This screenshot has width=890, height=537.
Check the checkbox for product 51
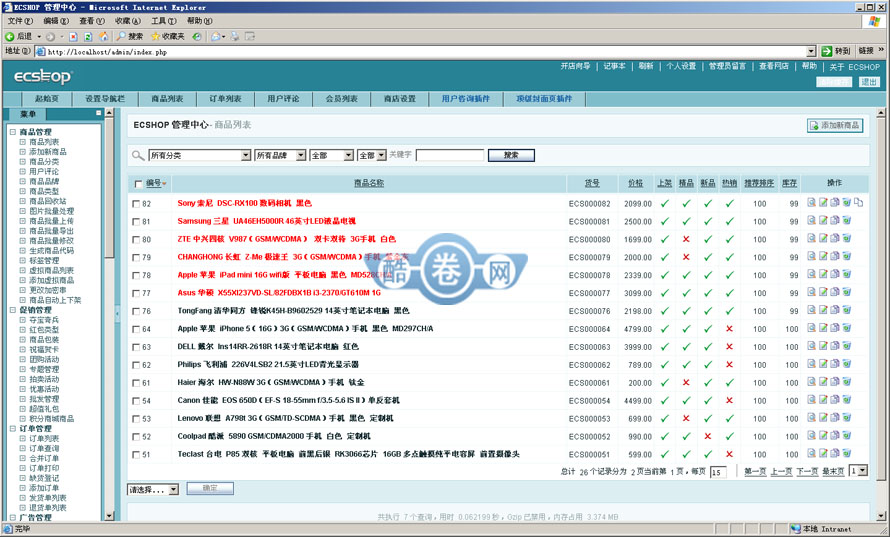click(x=136, y=455)
